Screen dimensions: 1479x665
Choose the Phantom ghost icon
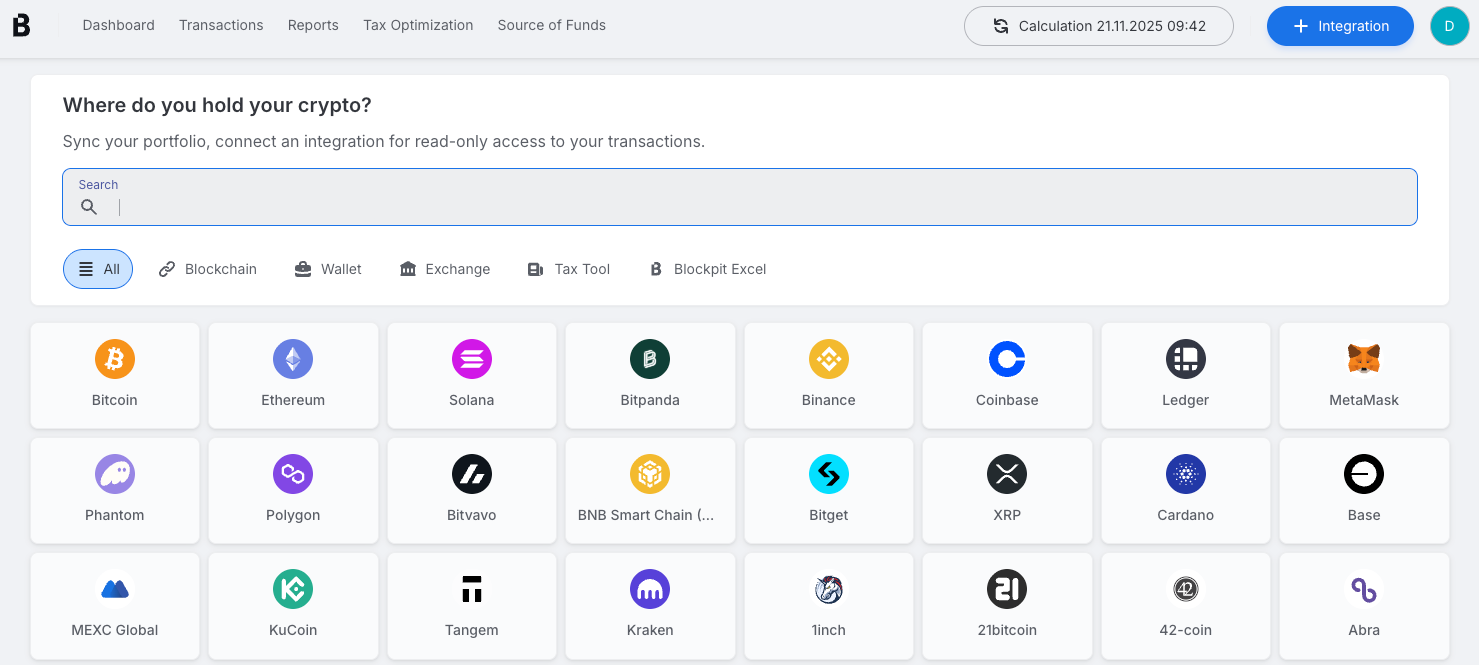[x=115, y=474]
